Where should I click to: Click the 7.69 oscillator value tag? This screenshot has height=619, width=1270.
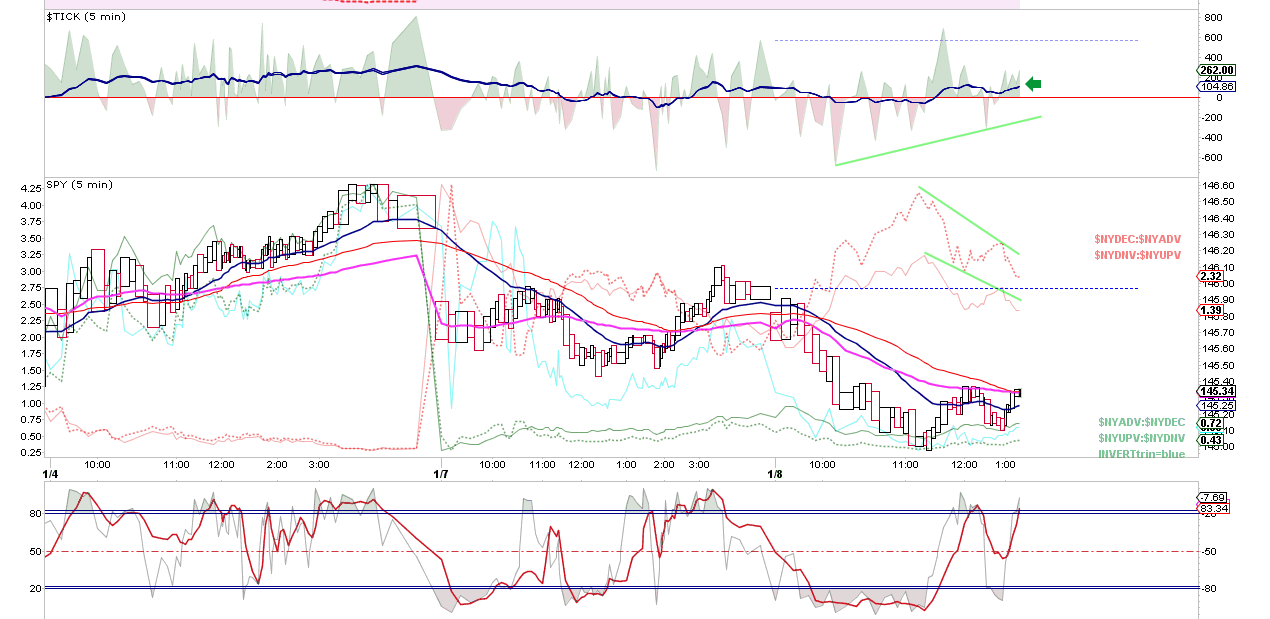click(1213, 497)
